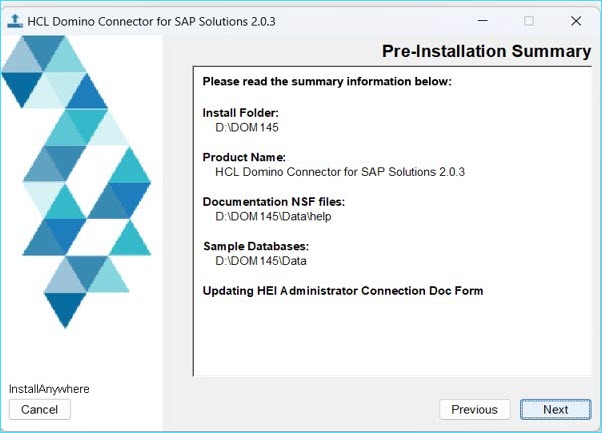Click the "Please read the summary information below" text
Viewport: 602px width, 433px height.
point(327,82)
